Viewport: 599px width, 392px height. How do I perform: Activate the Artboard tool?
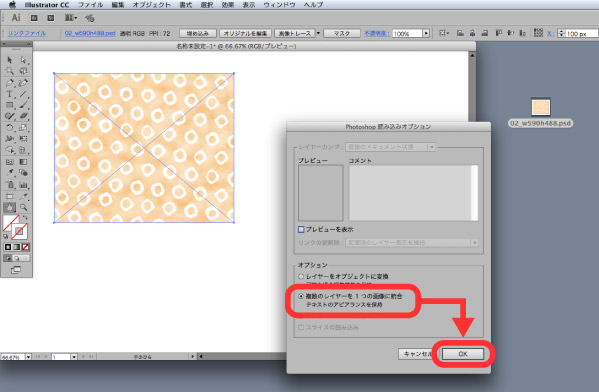point(10,196)
